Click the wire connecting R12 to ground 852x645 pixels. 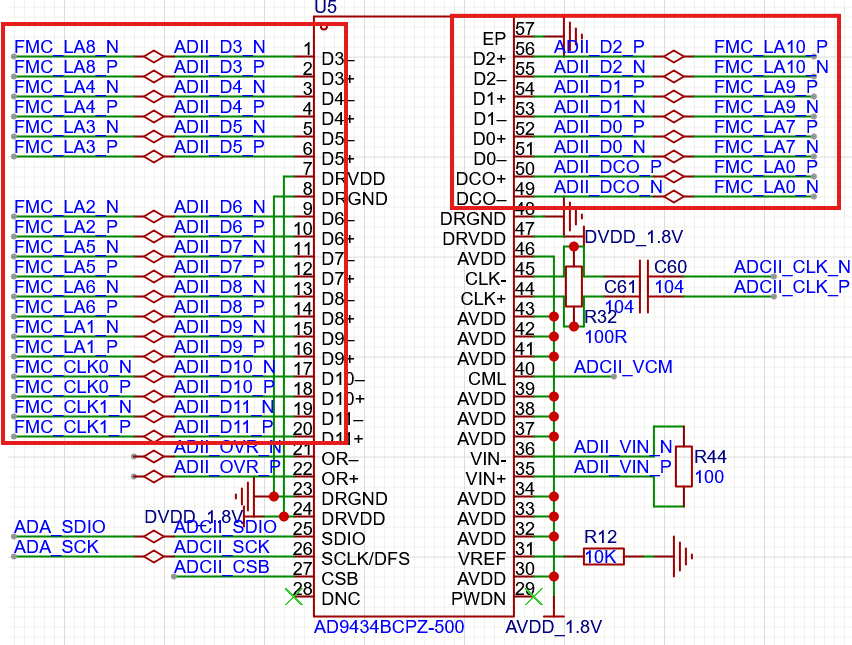[x=648, y=556]
